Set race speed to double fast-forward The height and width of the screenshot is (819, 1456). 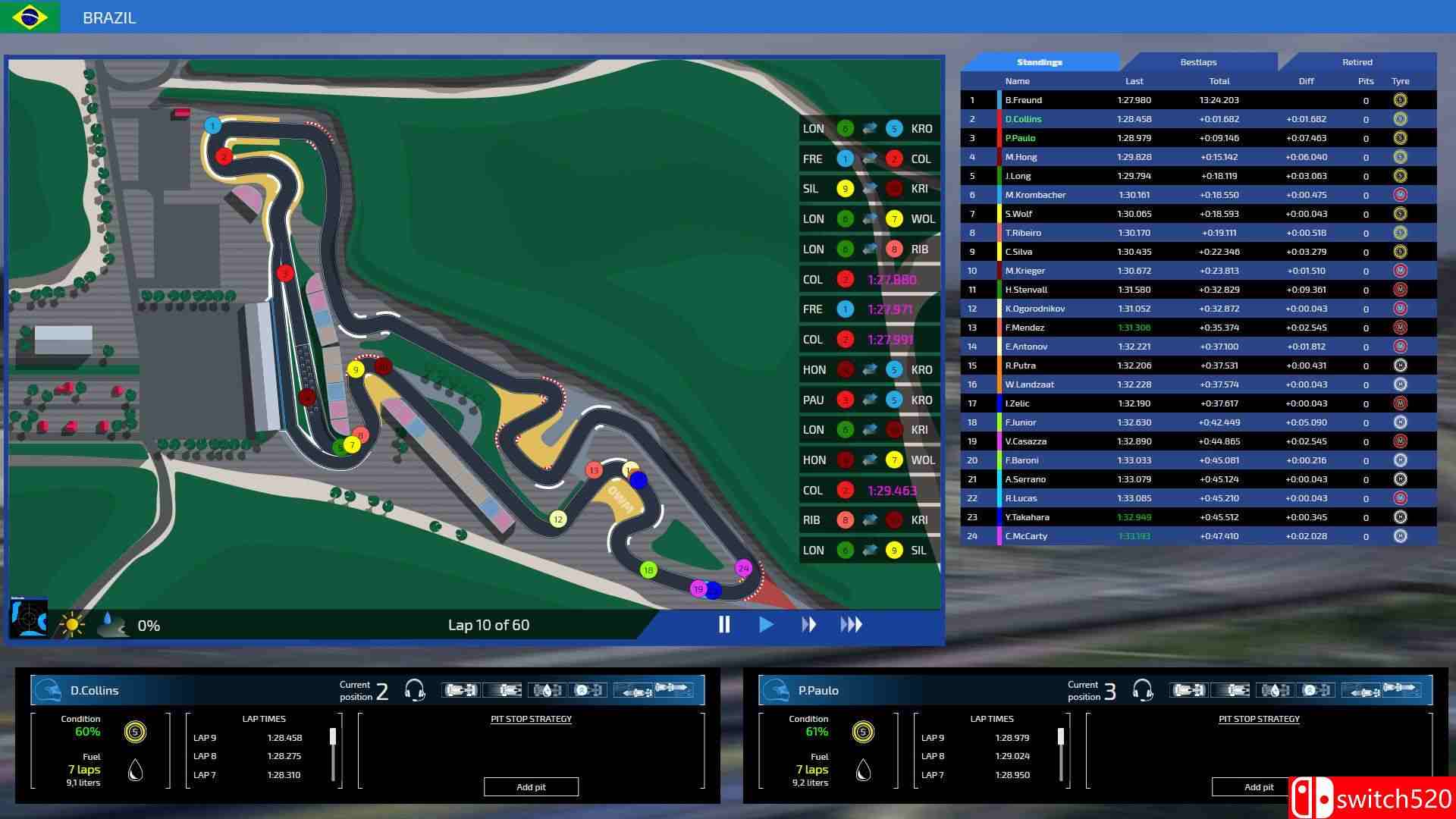click(x=808, y=624)
